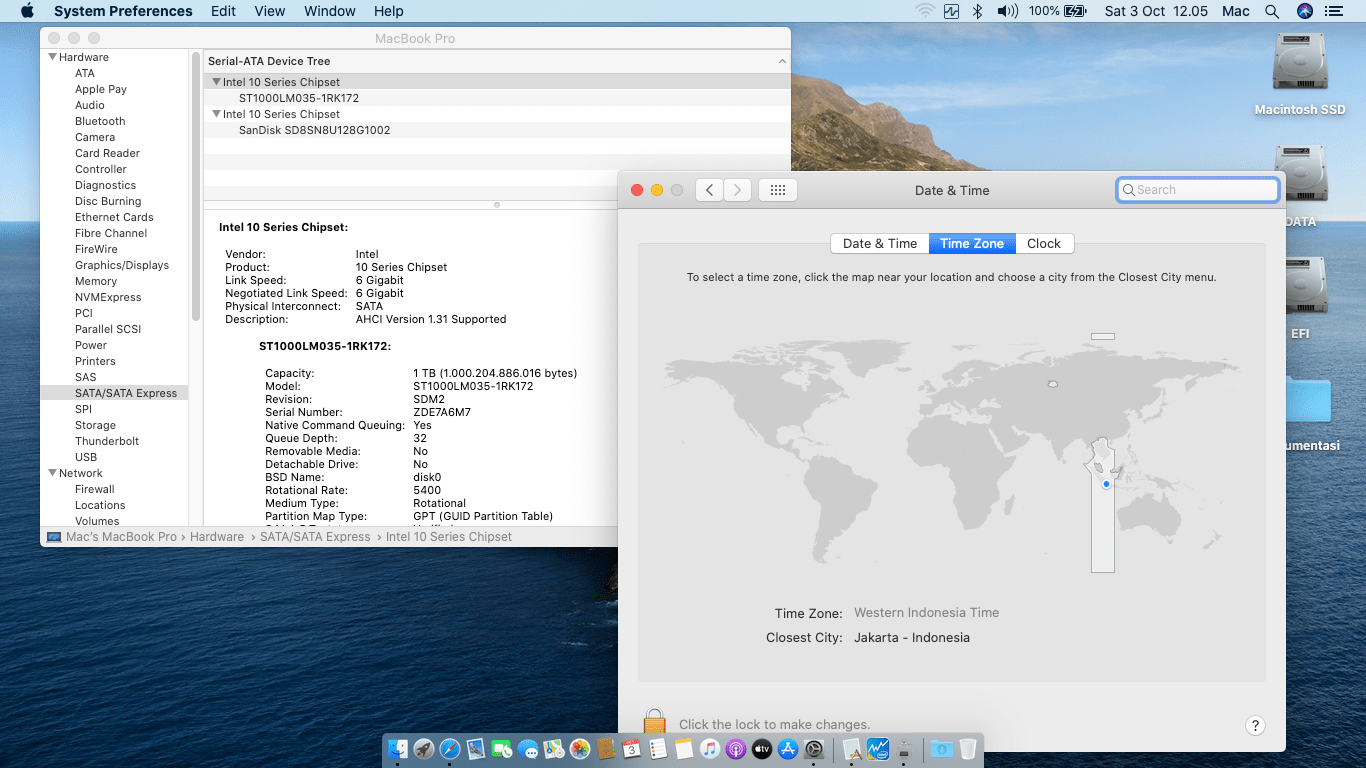Open the Help question mark button
1366x768 pixels.
tap(1256, 726)
